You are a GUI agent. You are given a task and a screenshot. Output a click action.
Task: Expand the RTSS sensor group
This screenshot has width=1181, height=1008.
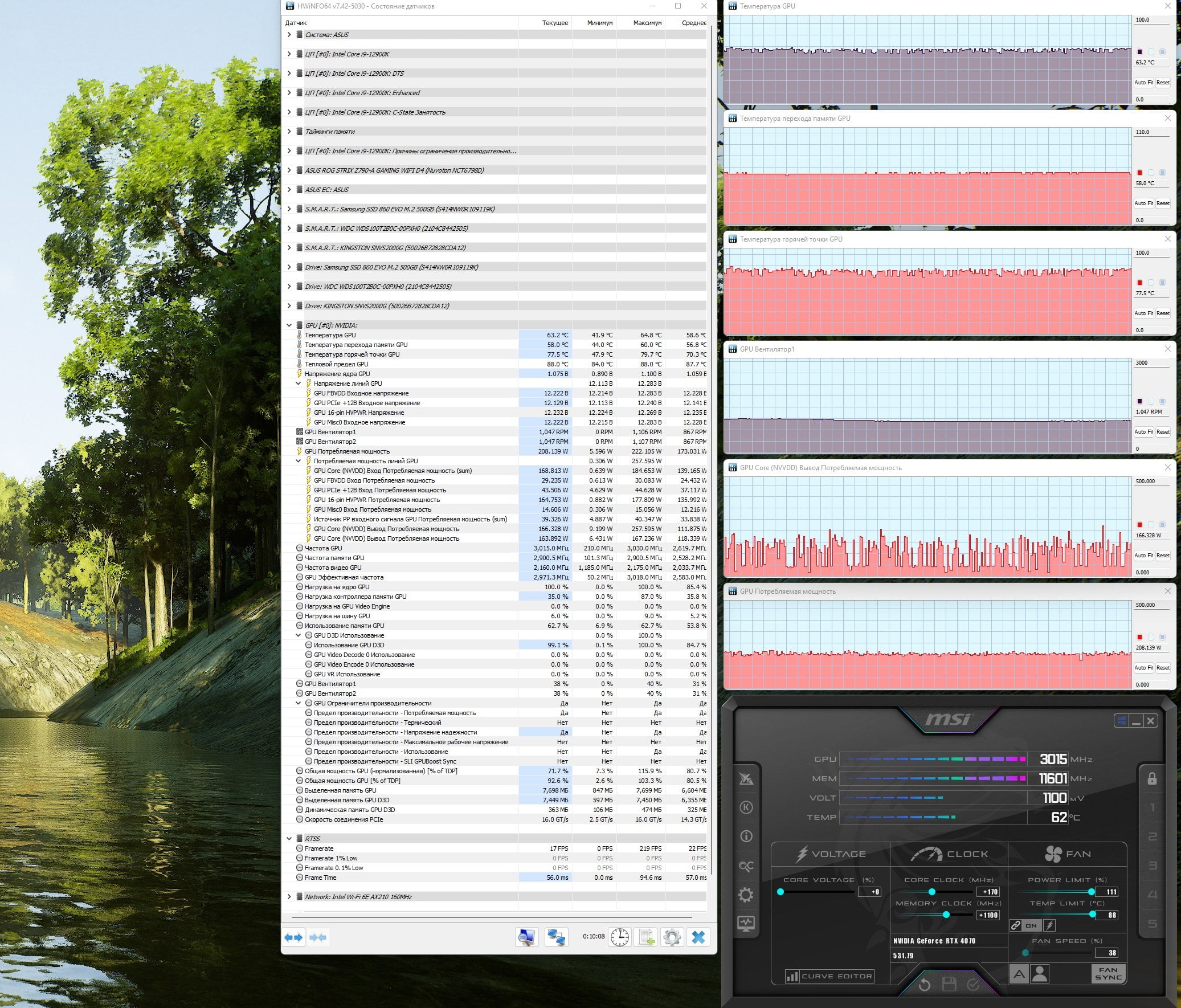pos(289,839)
